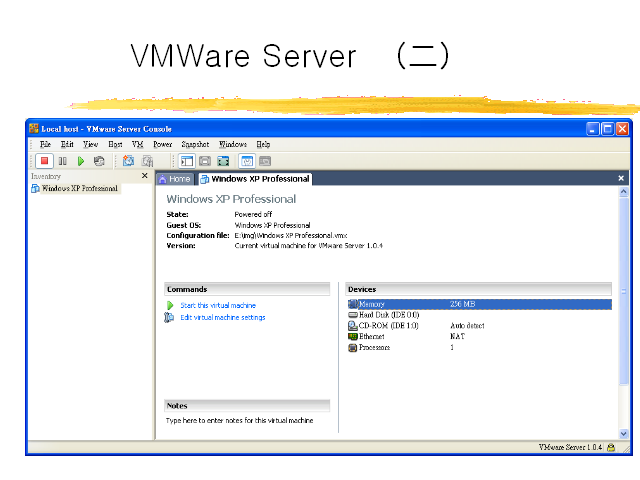The image size is (640, 480).
Task: Click scrollbar down arrow in summary pane
Action: [624, 434]
